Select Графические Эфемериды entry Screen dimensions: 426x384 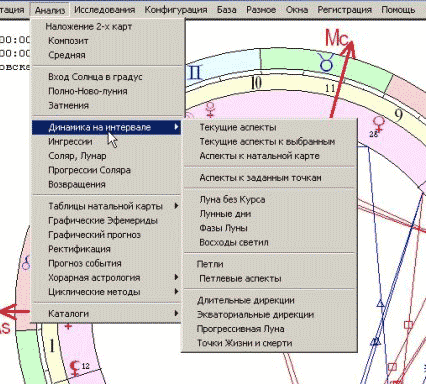(x=107, y=221)
